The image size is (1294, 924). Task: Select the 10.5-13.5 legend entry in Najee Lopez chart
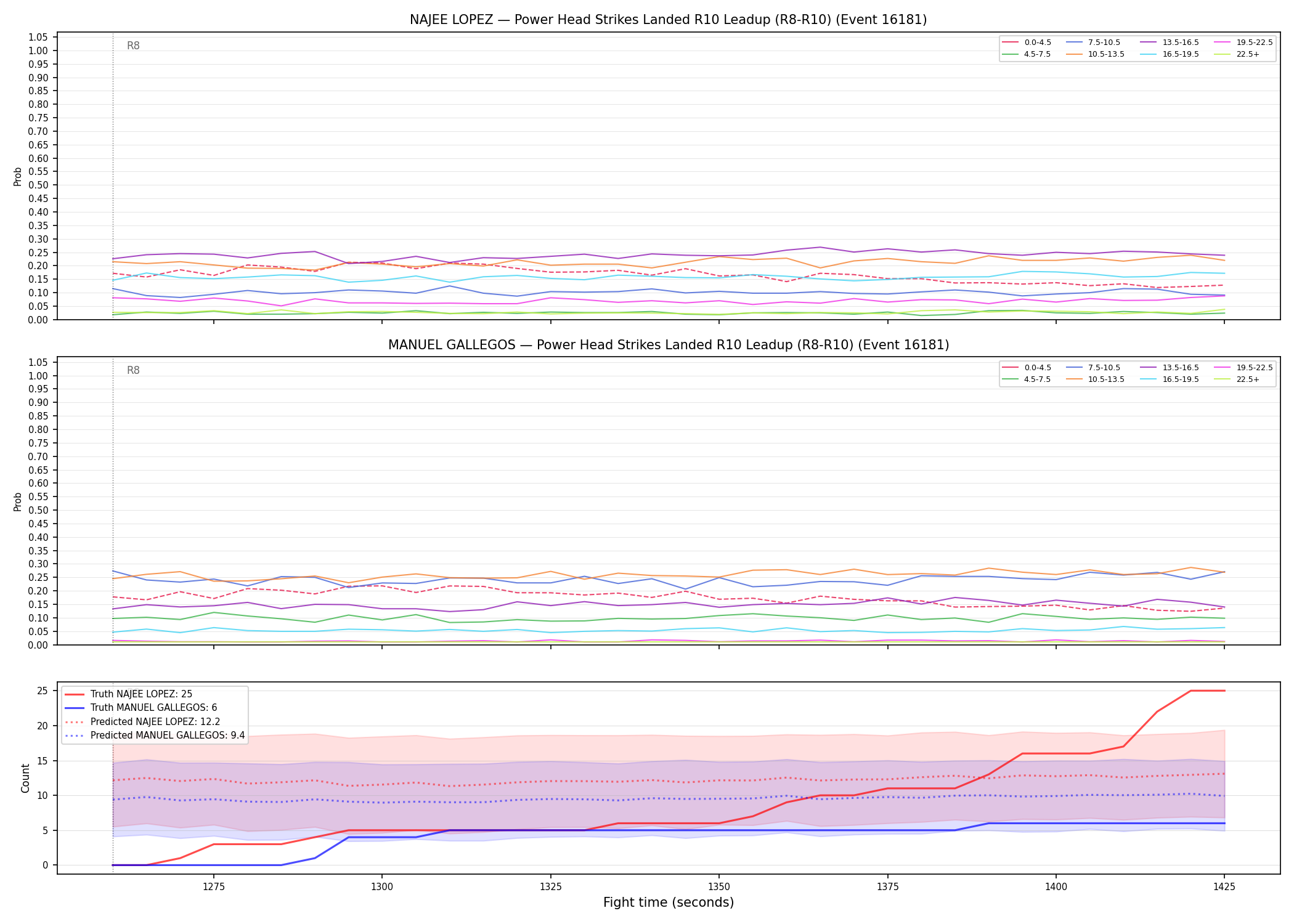[1096, 54]
